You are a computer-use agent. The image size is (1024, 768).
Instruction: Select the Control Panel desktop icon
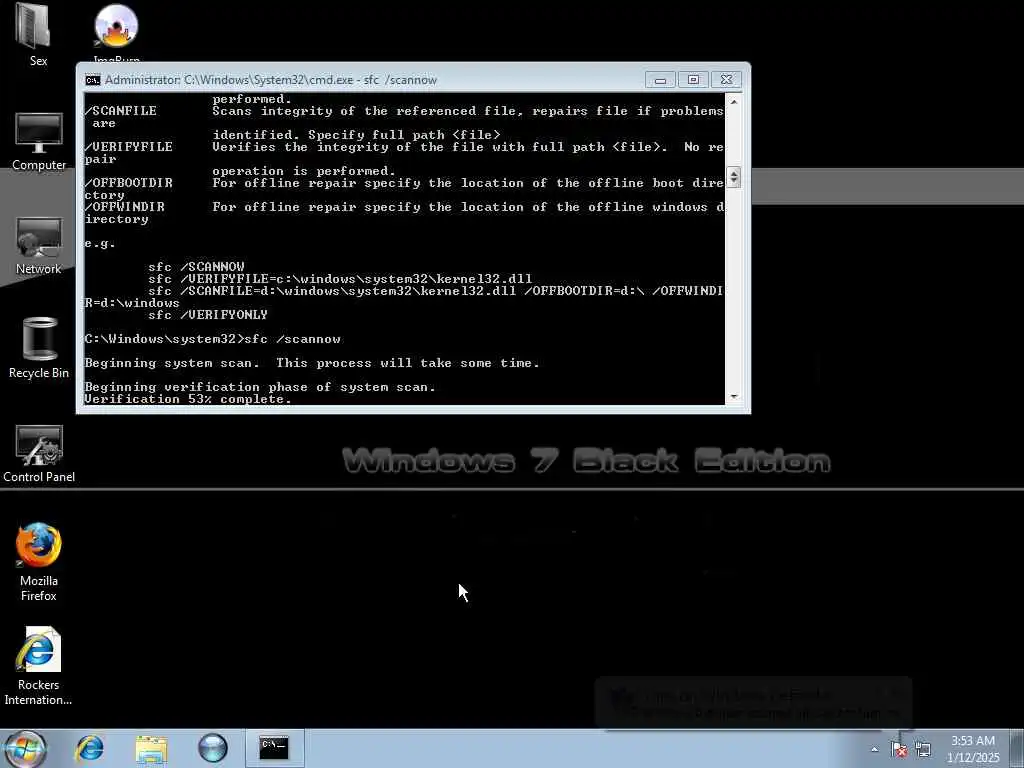click(39, 453)
